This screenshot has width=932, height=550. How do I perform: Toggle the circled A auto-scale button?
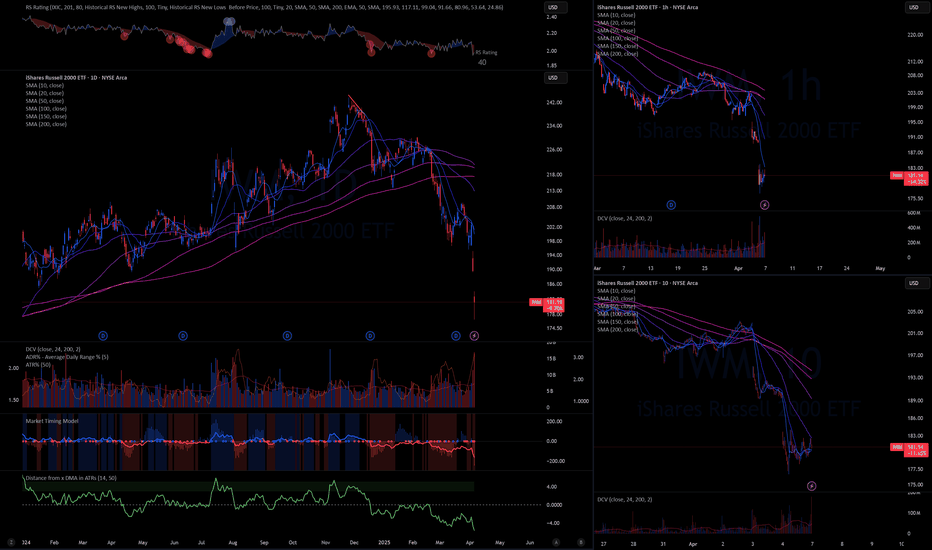click(x=556, y=542)
